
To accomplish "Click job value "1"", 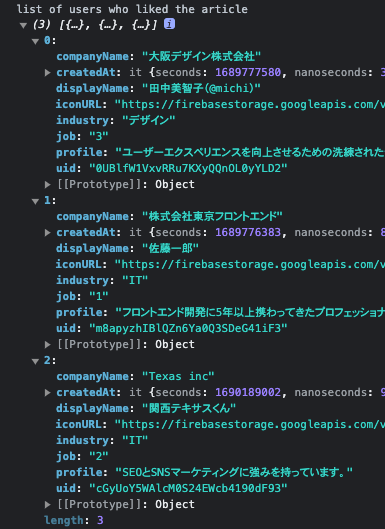I will [x=99, y=296].
